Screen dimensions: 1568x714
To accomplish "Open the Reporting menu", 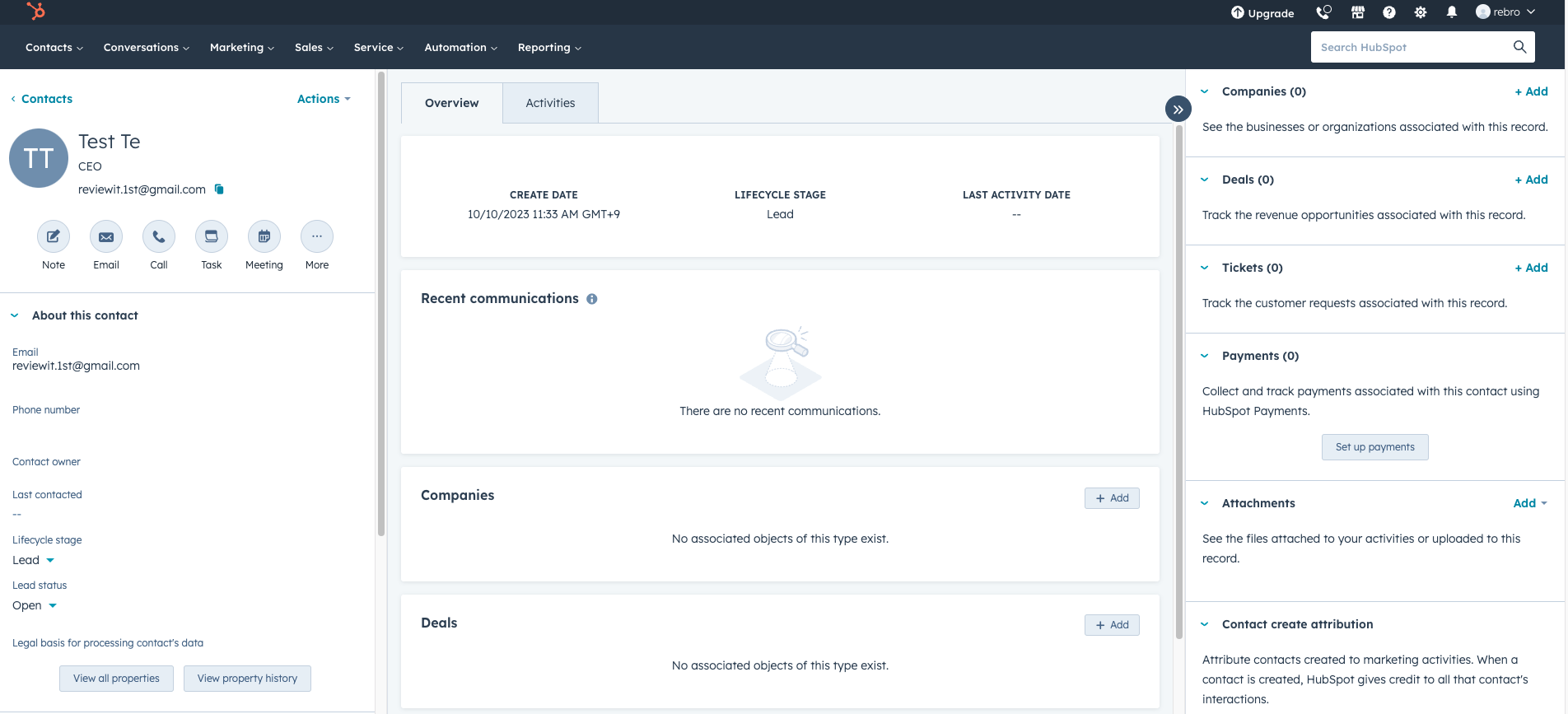I will 549,48.
